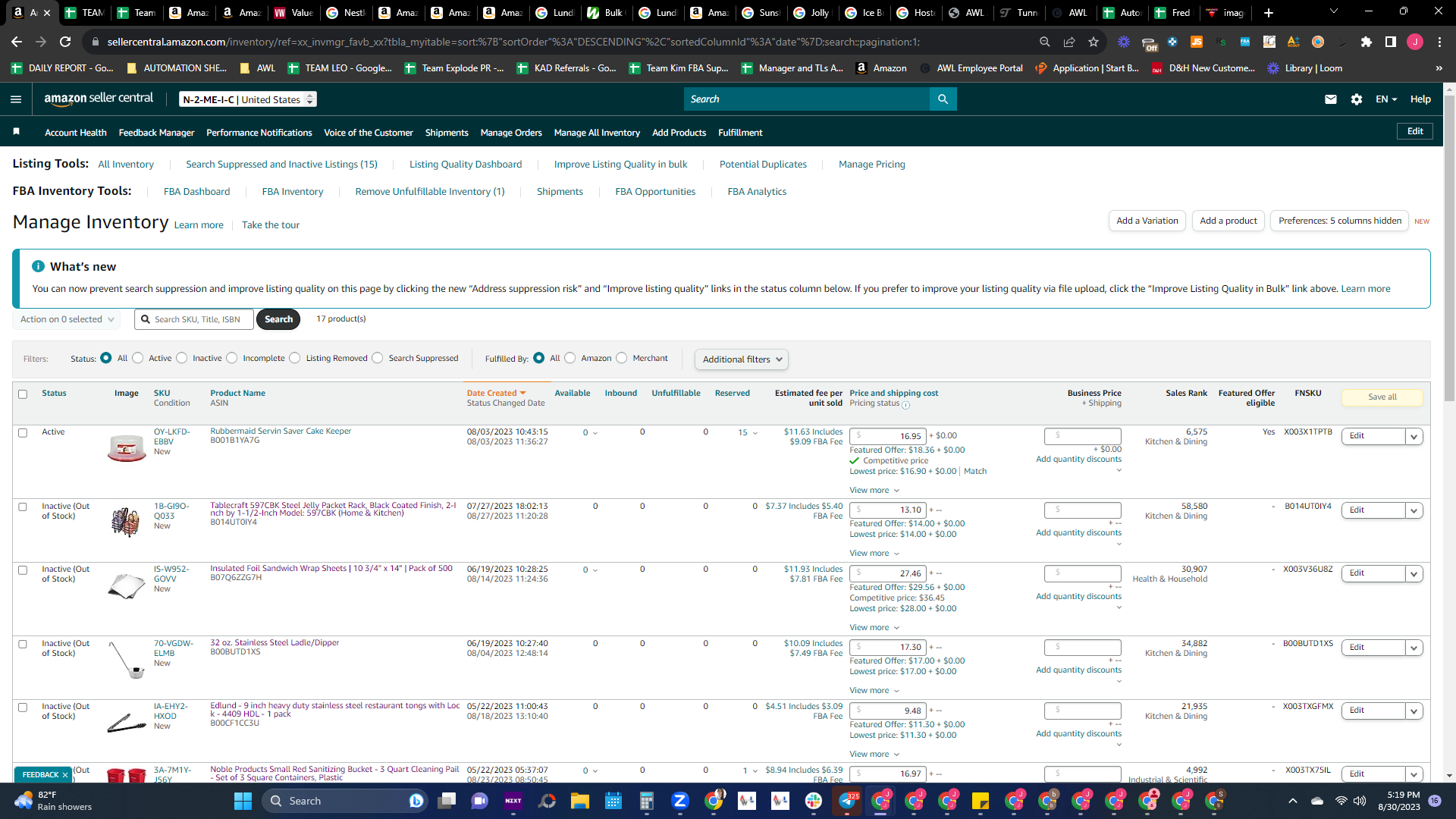Screen dimensions: 1456x819
Task: Check the Rubbermaid Servin Saver row checkbox
Action: pyautogui.click(x=23, y=433)
